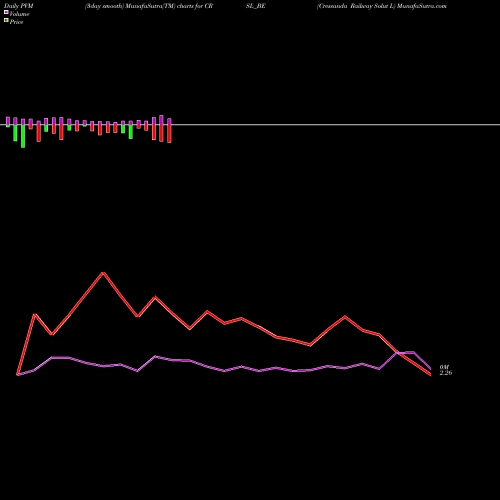Click the 'SL_BE' symbol text

tap(256, 6)
